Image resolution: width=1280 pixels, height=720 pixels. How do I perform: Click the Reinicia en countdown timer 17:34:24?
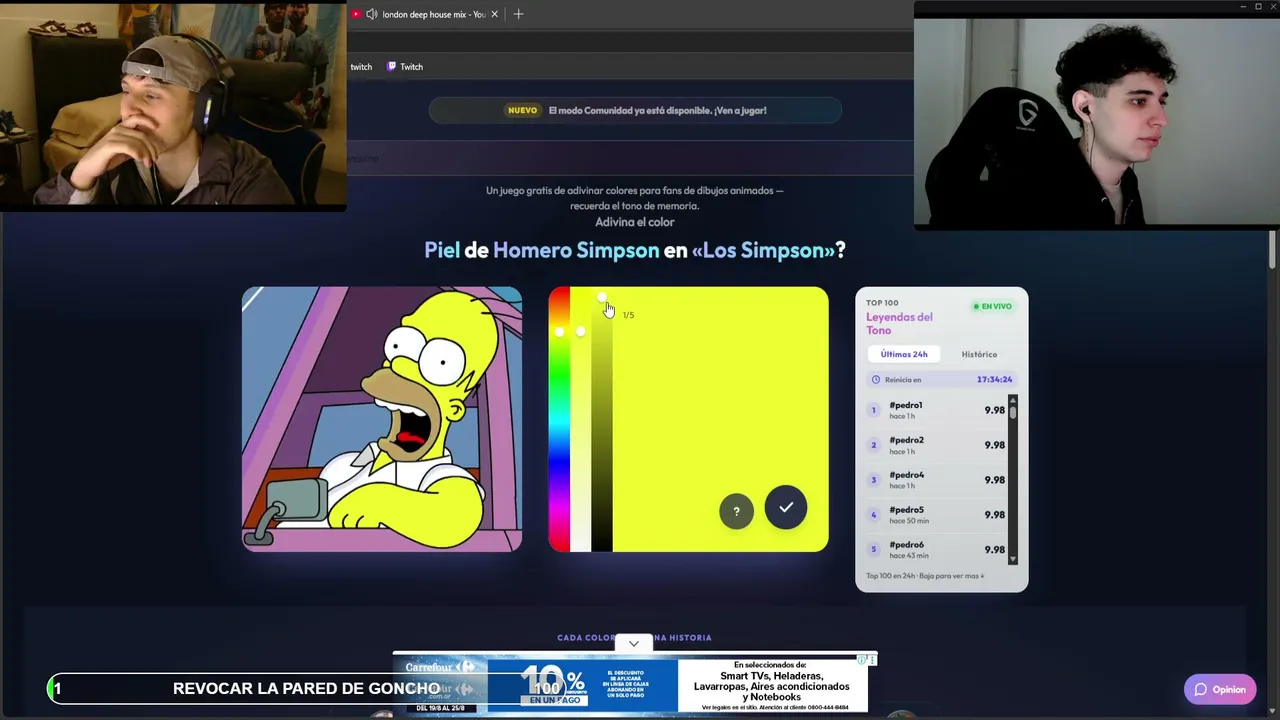[994, 380]
